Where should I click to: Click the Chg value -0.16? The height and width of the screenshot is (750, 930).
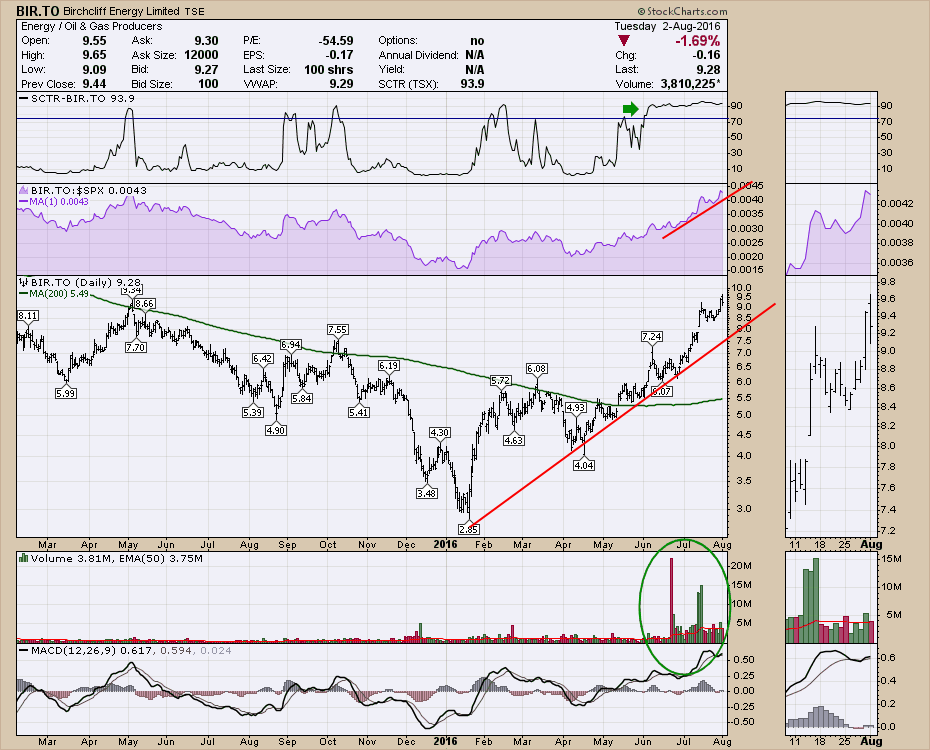(707, 55)
